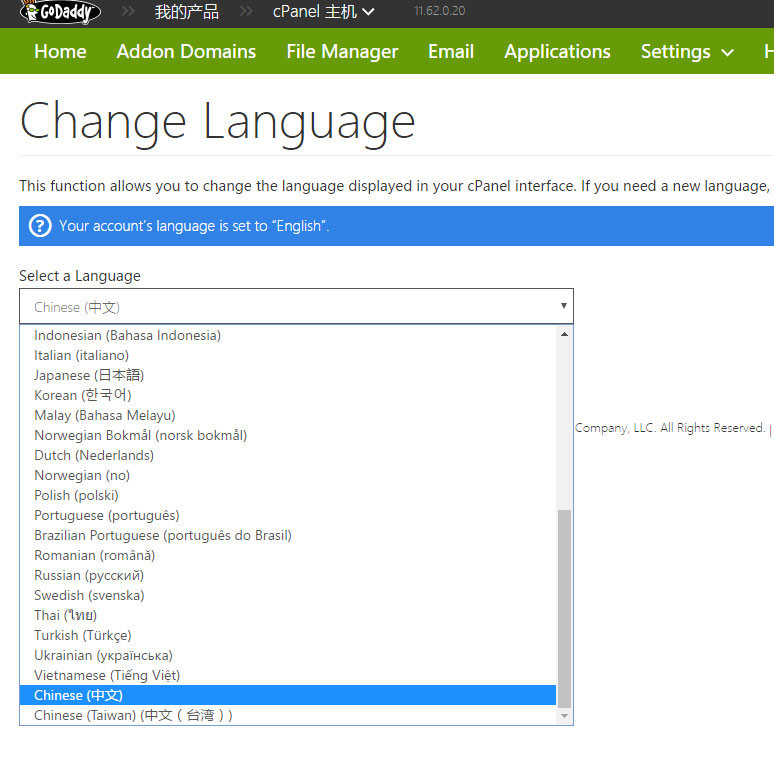The height and width of the screenshot is (767, 774).
Task: Open the Email menu item
Action: [451, 51]
